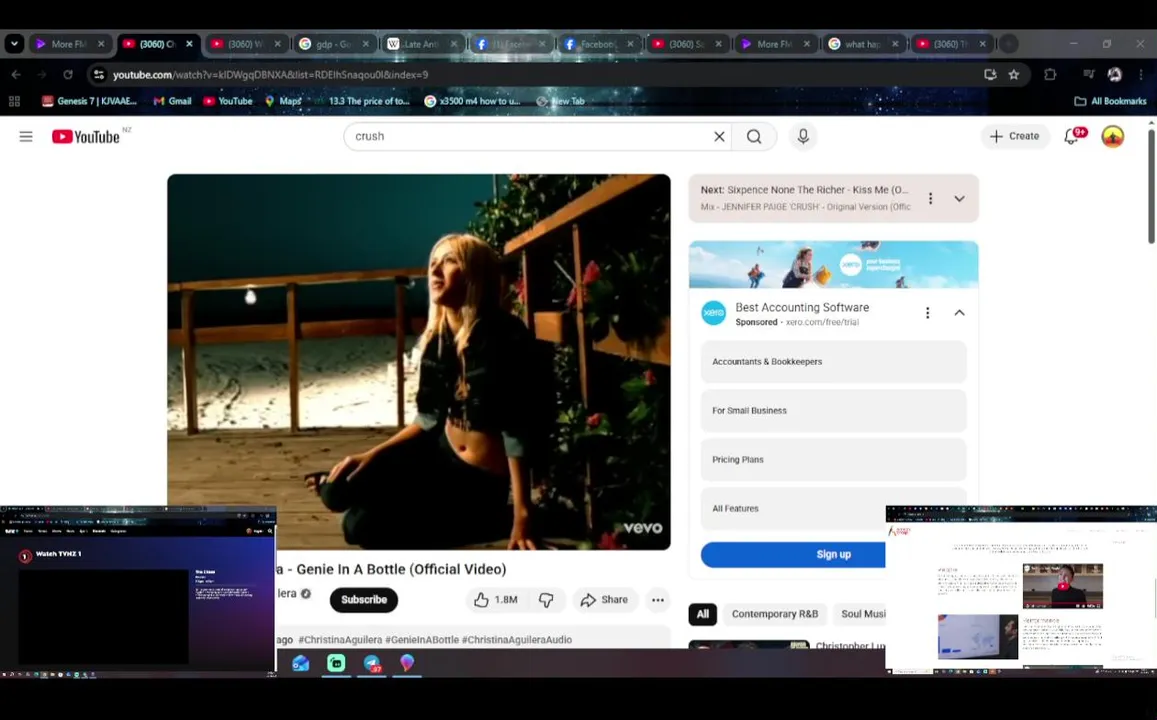Open playlist options menu beside Next
Screen dimensions: 1157x720
930,198
